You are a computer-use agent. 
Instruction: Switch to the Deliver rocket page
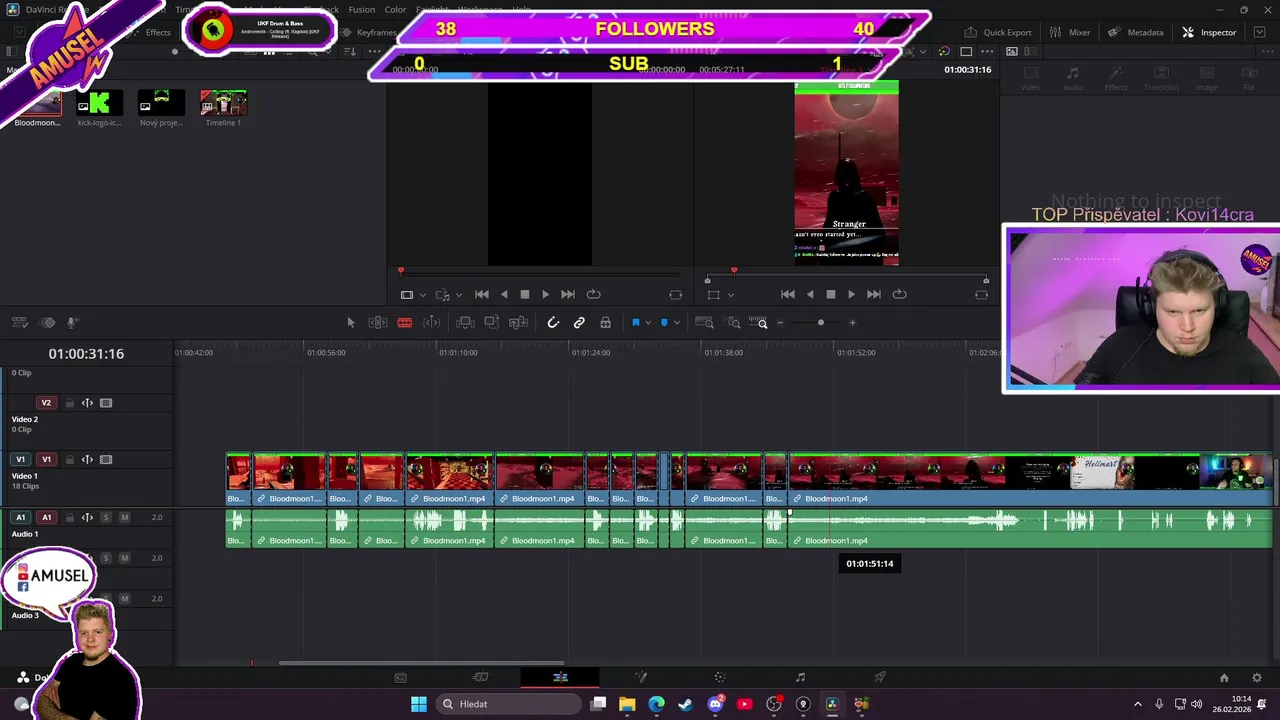tap(880, 677)
